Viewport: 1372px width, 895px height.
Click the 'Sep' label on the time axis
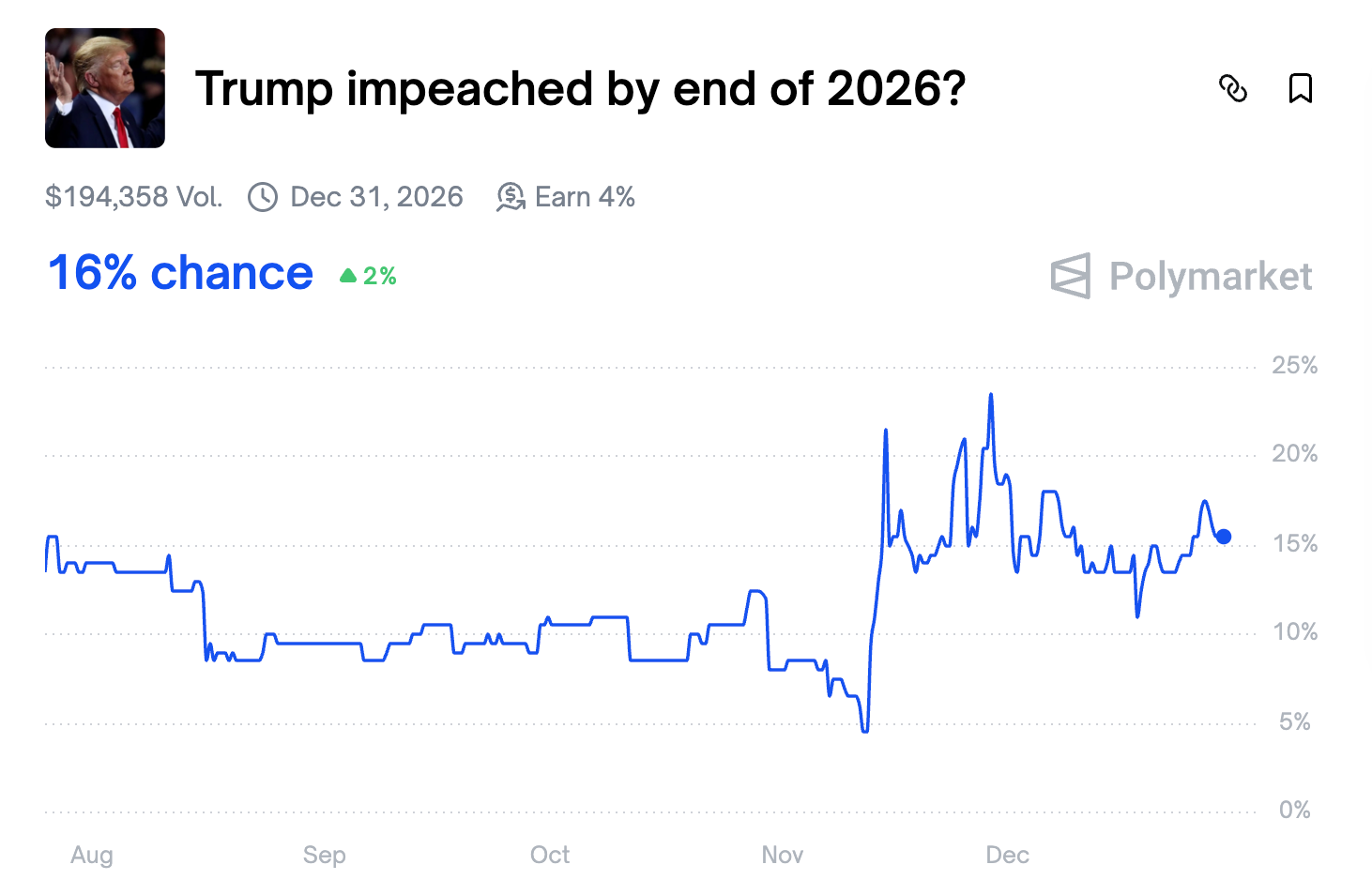click(325, 855)
